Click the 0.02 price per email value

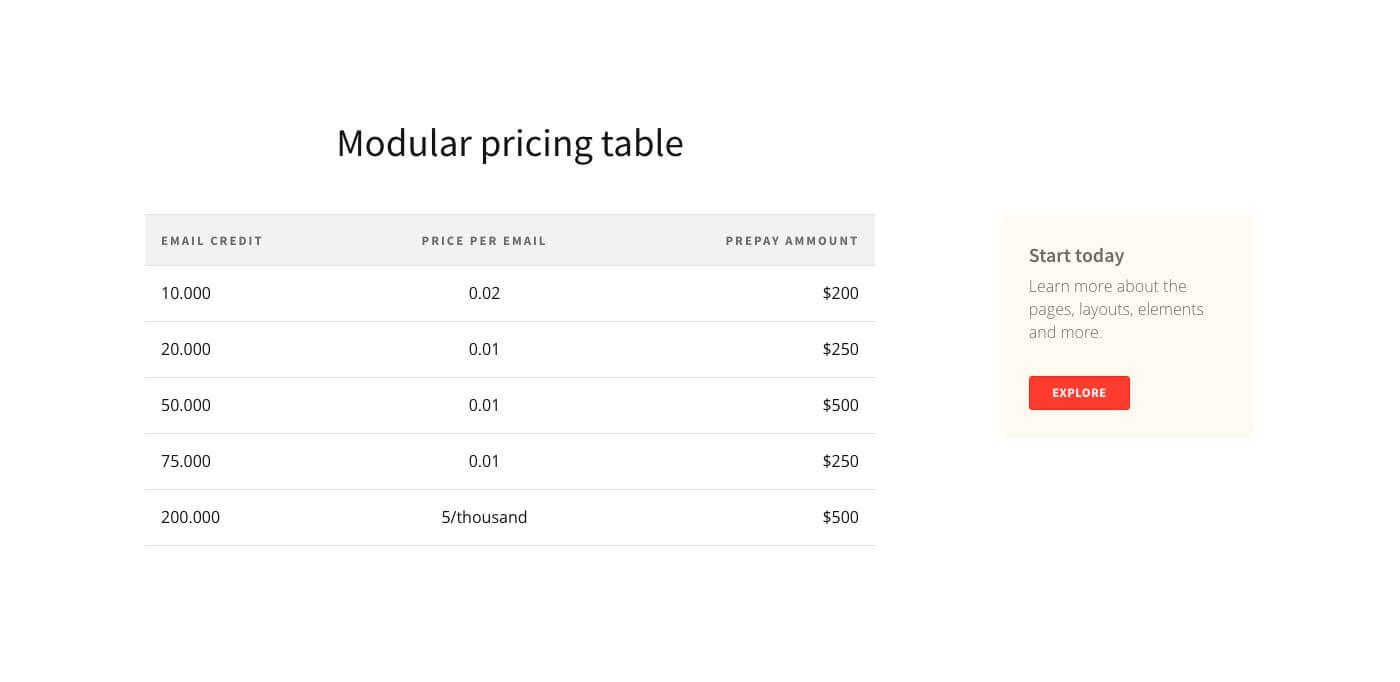[x=484, y=293]
